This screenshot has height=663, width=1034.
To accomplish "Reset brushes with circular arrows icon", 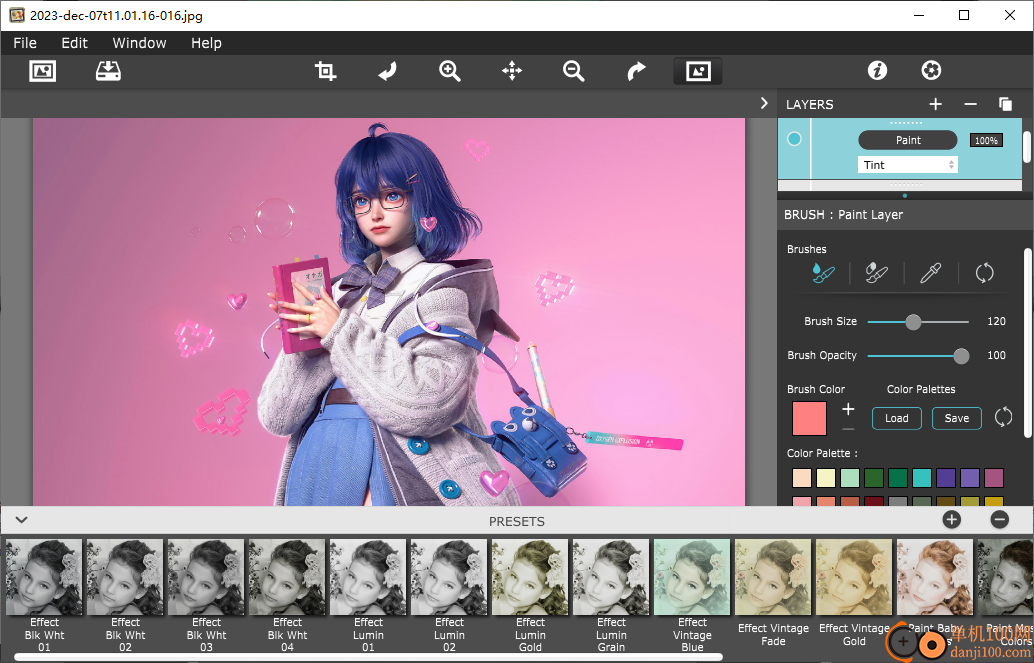I will tap(985, 272).
